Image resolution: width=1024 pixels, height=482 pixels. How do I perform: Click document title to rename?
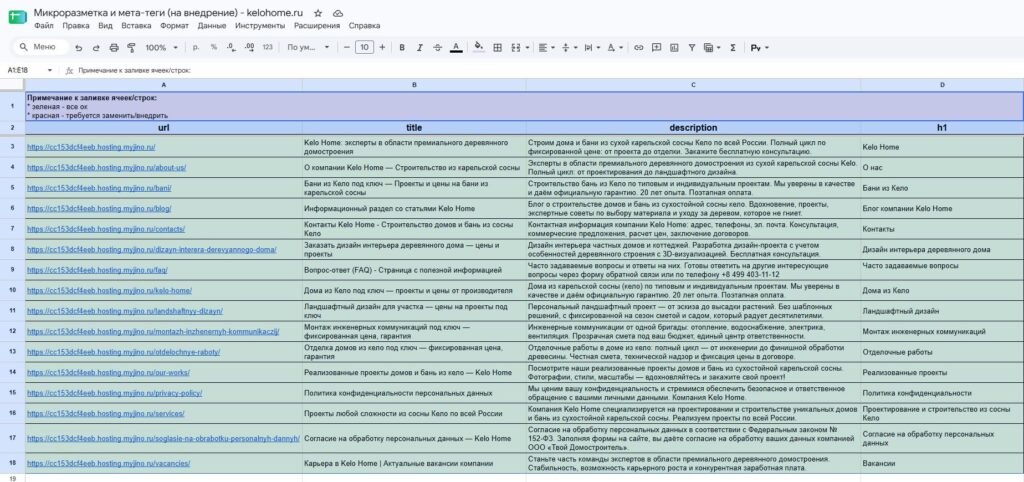168,13
